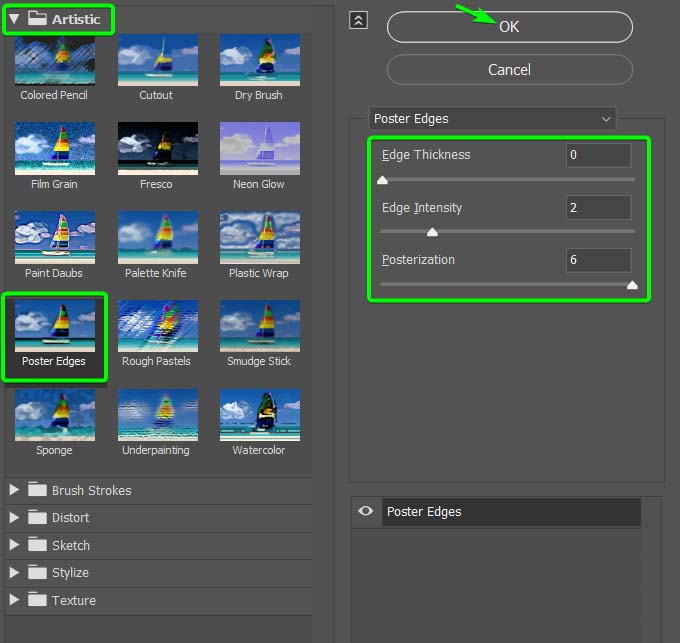Viewport: 680px width, 643px height.
Task: Click the Posterization value field
Action: pos(598,260)
